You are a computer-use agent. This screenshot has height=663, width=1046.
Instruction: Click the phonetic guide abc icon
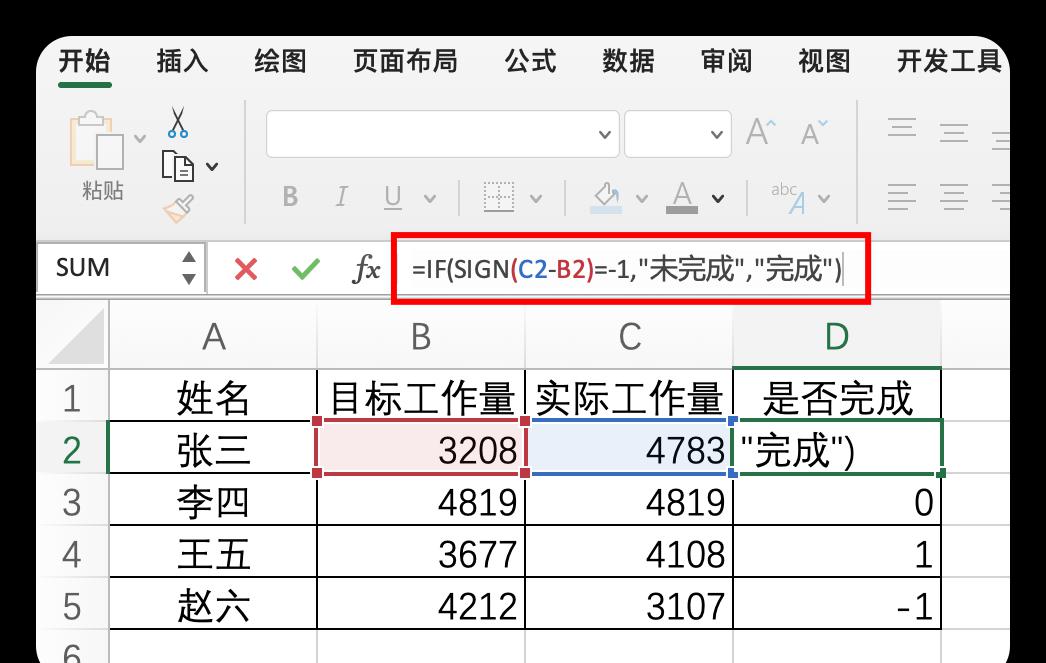coord(788,197)
